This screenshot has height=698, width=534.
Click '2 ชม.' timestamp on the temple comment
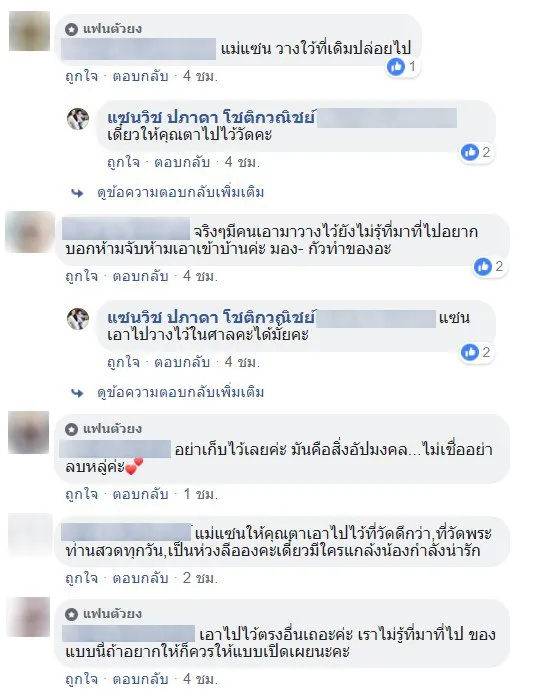coord(200,578)
